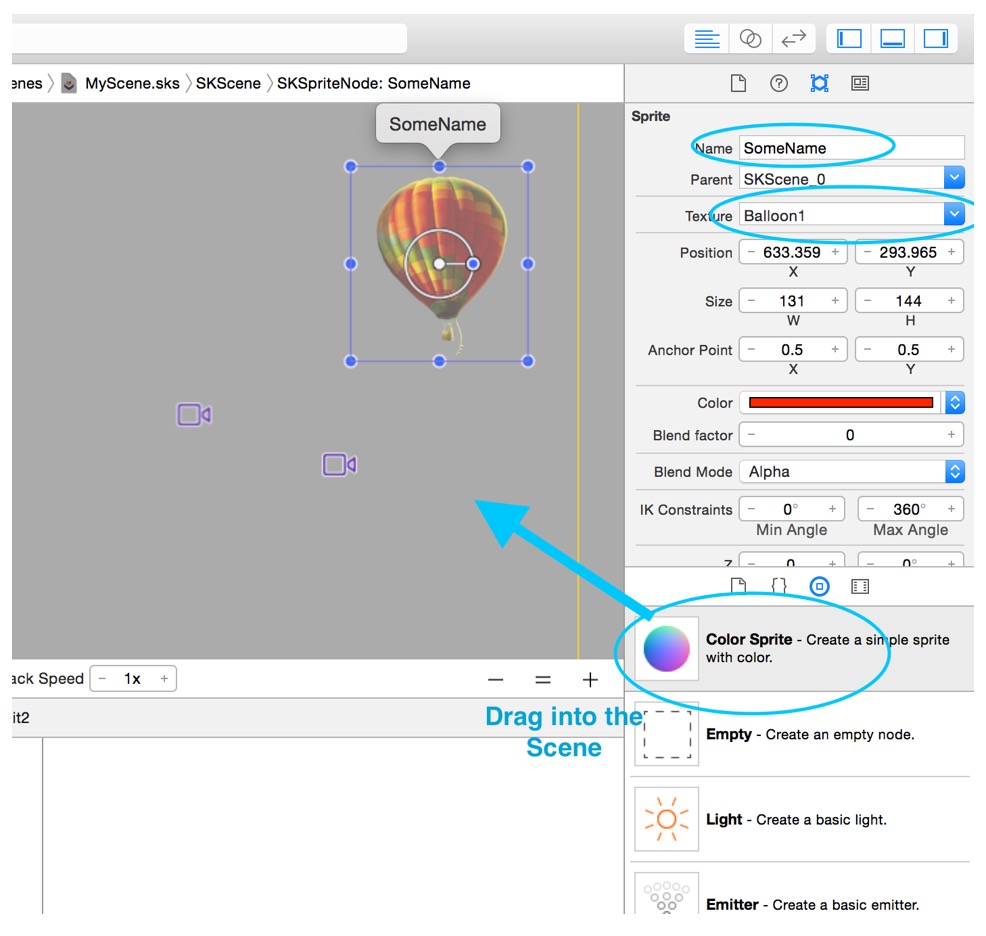The height and width of the screenshot is (936, 986).
Task: Open the Blend Mode Alpha dropdown
Action: (954, 472)
